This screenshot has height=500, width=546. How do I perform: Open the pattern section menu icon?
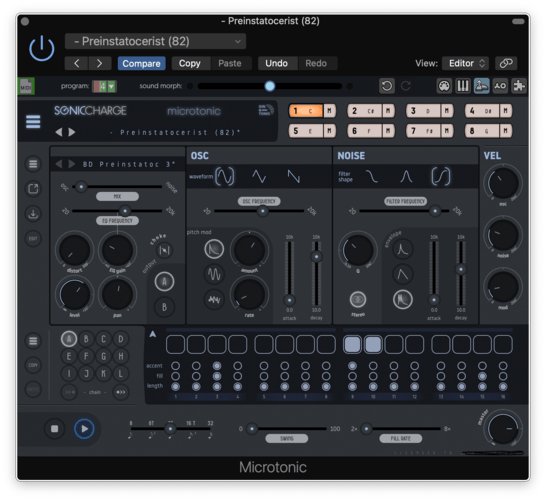(33, 341)
